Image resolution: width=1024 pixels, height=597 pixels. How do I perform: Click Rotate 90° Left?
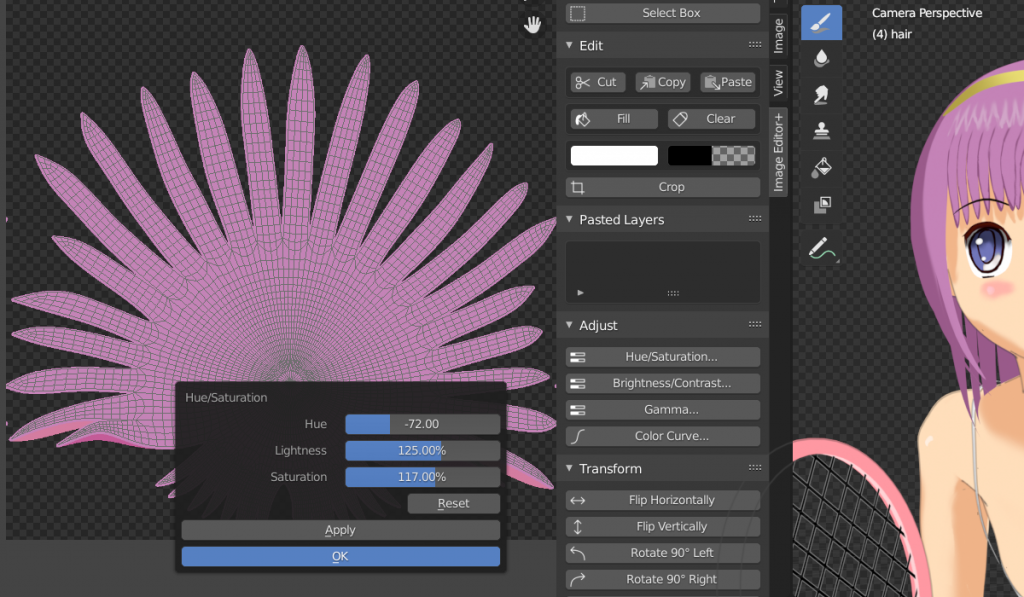click(663, 553)
